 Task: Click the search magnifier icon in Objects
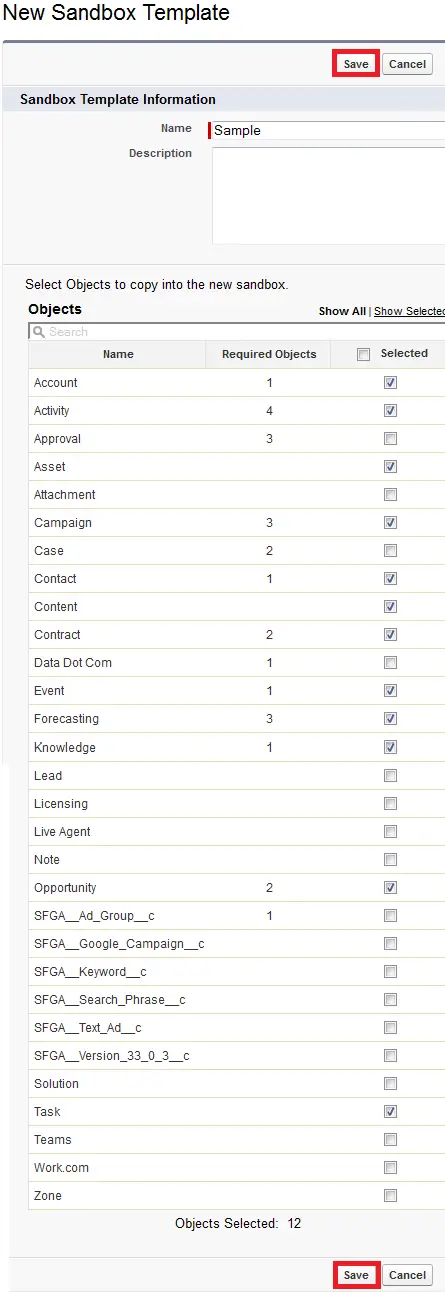tap(39, 331)
